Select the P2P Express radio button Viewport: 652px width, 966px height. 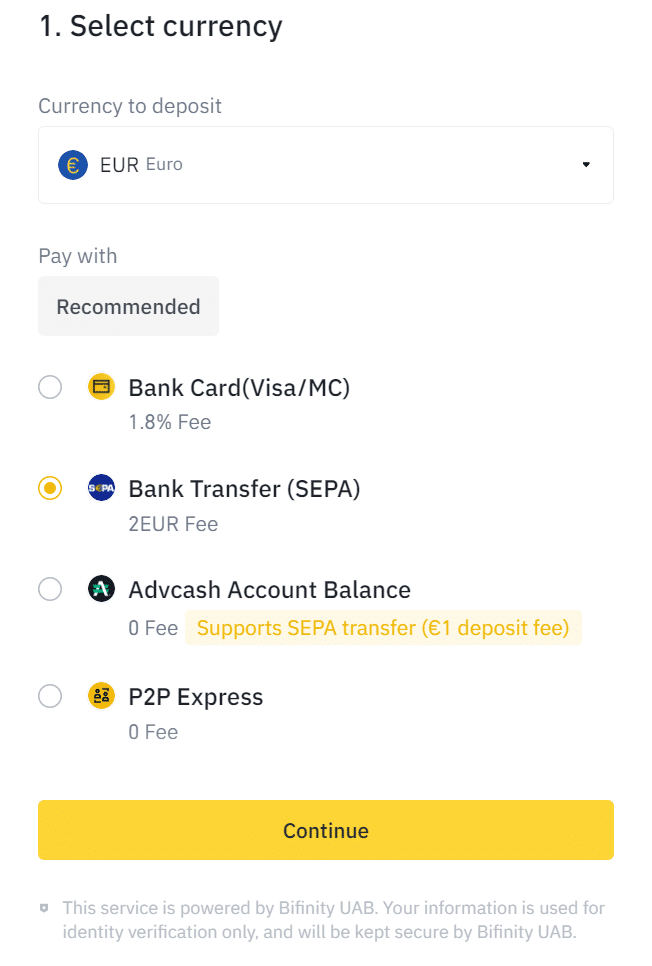tap(50, 696)
